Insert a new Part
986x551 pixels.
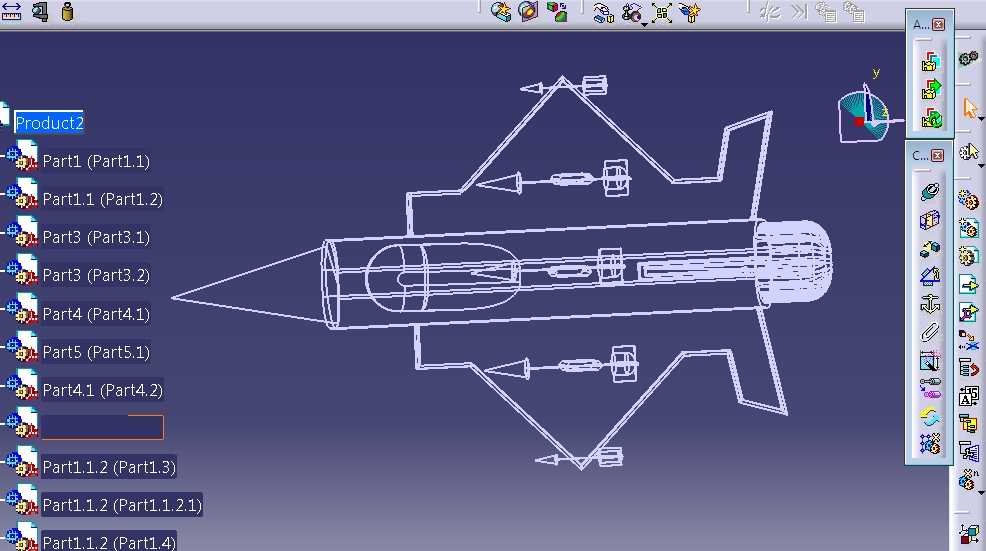pyautogui.click(x=968, y=256)
